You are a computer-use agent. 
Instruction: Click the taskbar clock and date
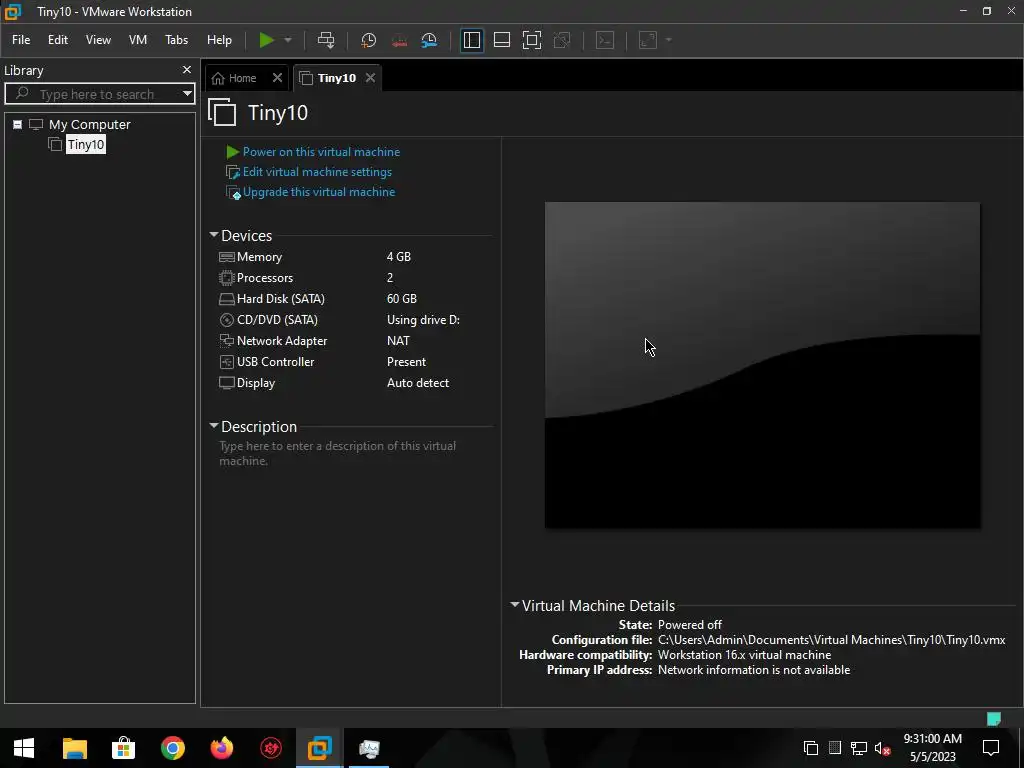[x=933, y=748]
